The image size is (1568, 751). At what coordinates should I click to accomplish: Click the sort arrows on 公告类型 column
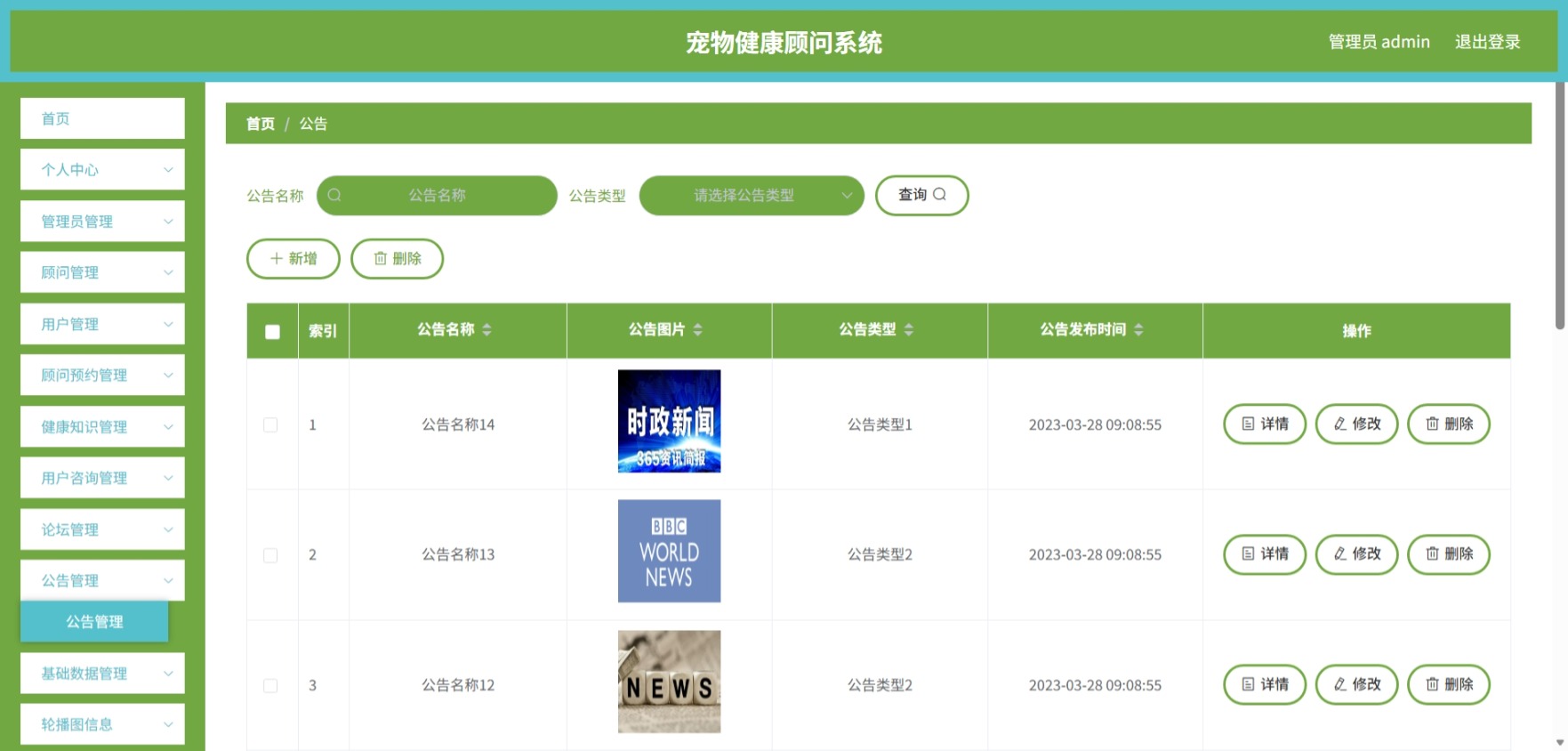click(x=908, y=330)
